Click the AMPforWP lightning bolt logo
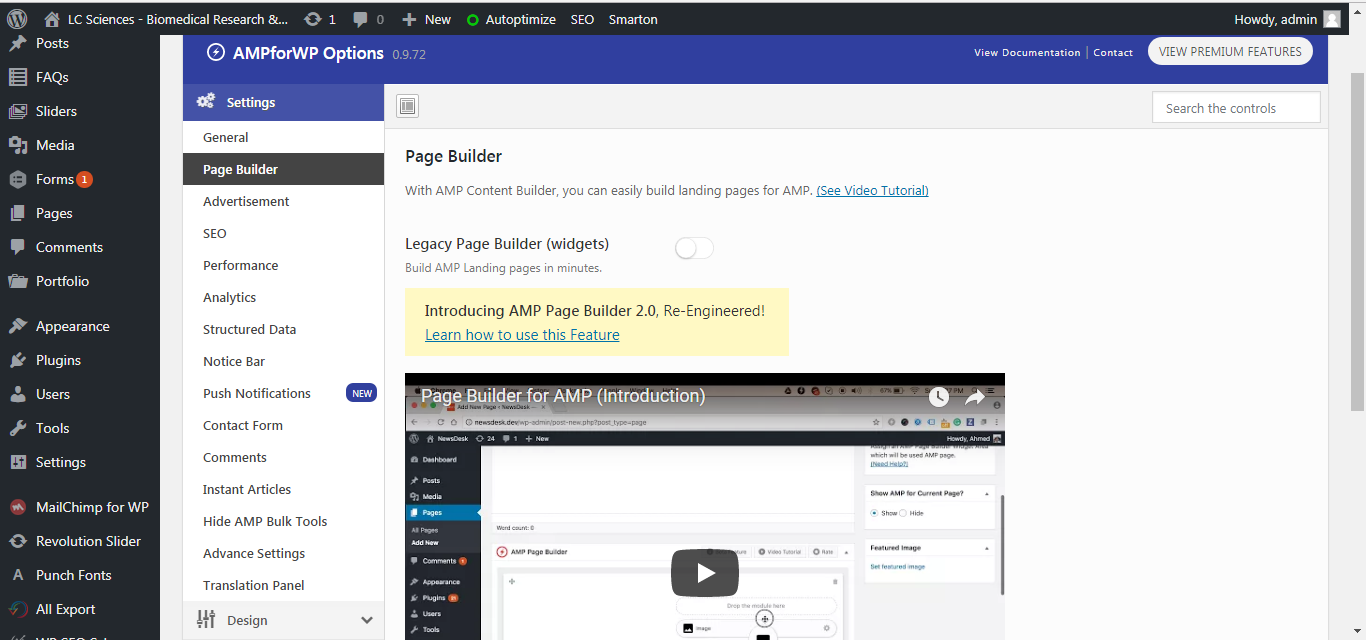This screenshot has width=1366, height=640. (216, 52)
